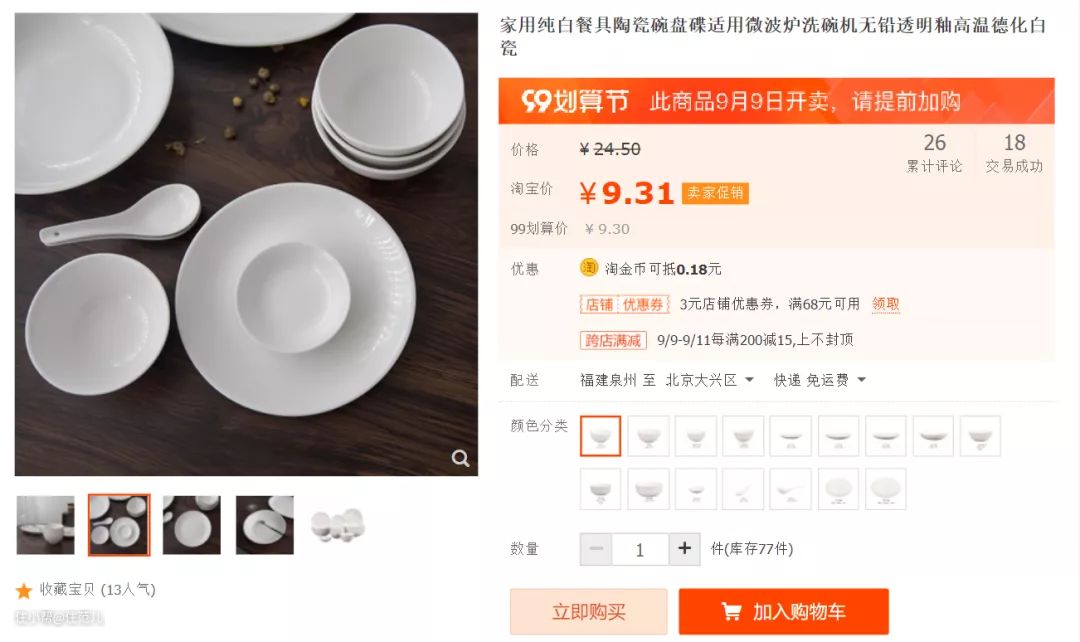The width and height of the screenshot is (1080, 642).
Task: Click the quantity input field
Action: click(x=640, y=549)
